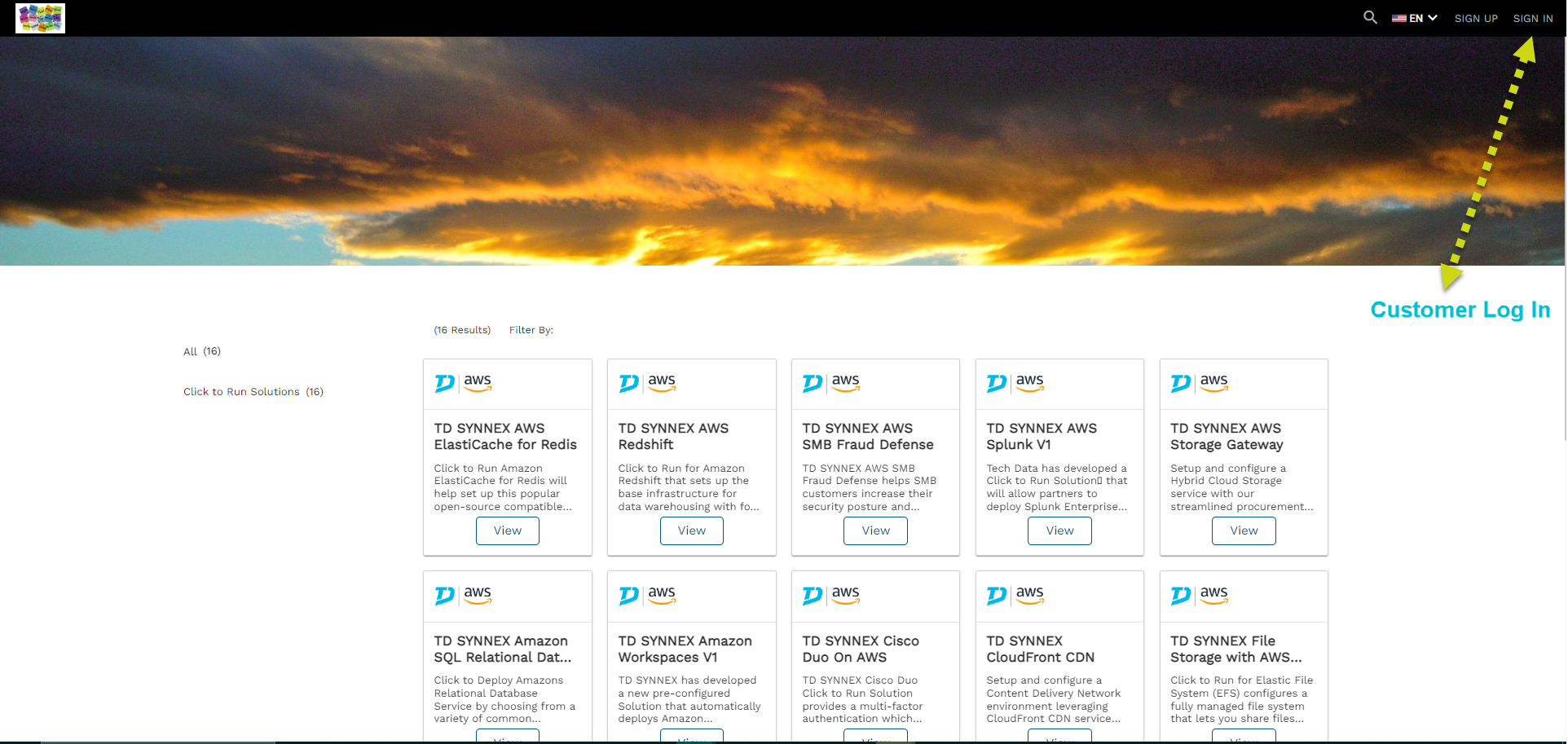Image resolution: width=1568 pixels, height=744 pixels.
Task: Open title TD SYNNEX Amazon SQL Relational Dat...
Action: [x=503, y=649]
